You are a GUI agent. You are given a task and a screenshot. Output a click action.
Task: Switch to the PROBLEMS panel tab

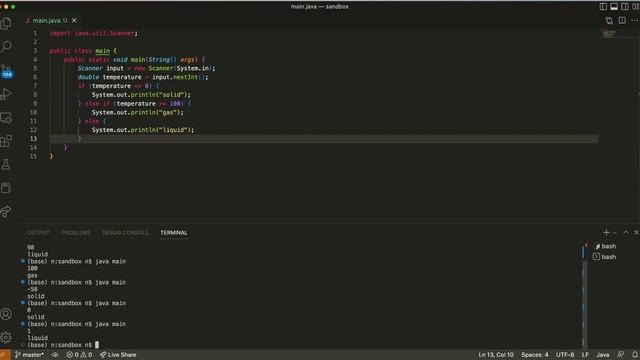click(76, 233)
